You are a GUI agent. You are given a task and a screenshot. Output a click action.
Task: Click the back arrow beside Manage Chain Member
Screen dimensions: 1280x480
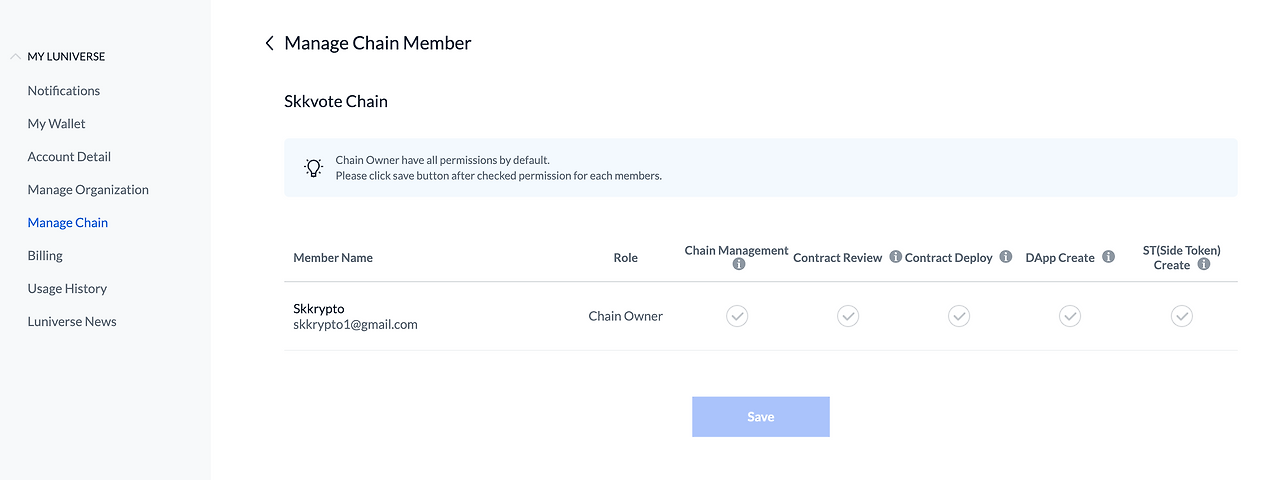tap(269, 43)
